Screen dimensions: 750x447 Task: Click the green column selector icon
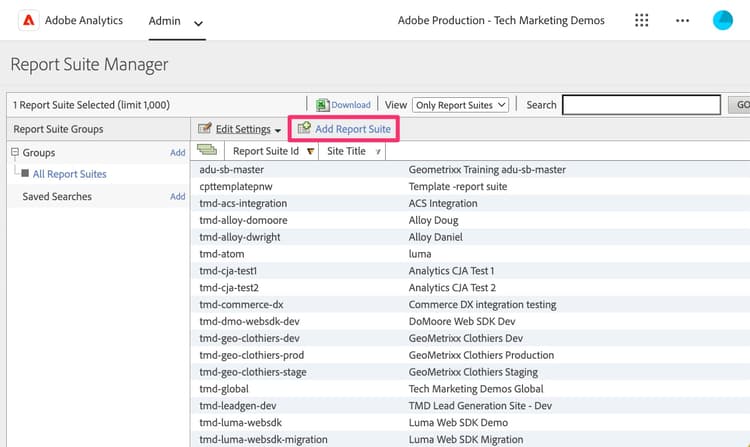pos(208,151)
